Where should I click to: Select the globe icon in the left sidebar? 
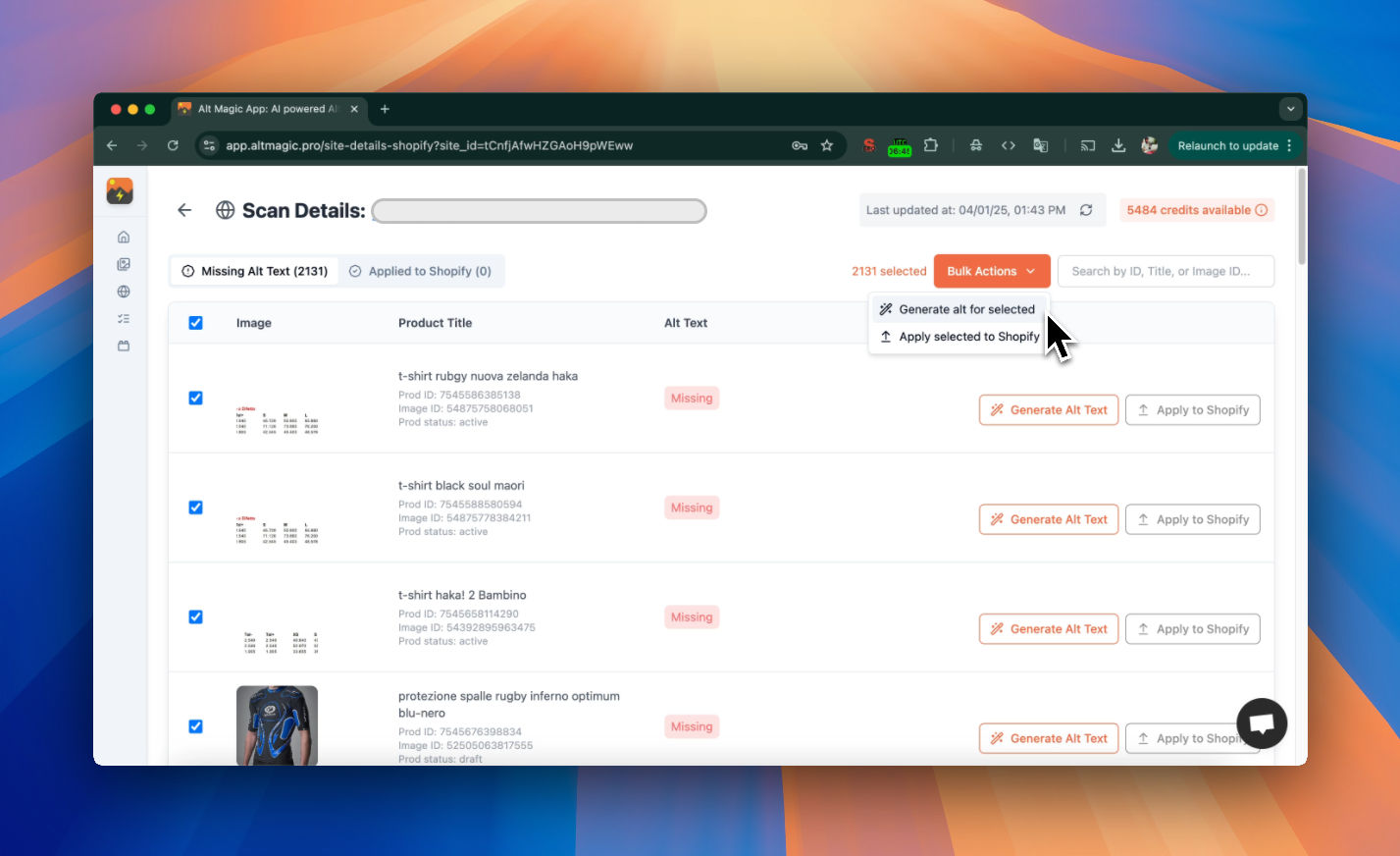(124, 292)
